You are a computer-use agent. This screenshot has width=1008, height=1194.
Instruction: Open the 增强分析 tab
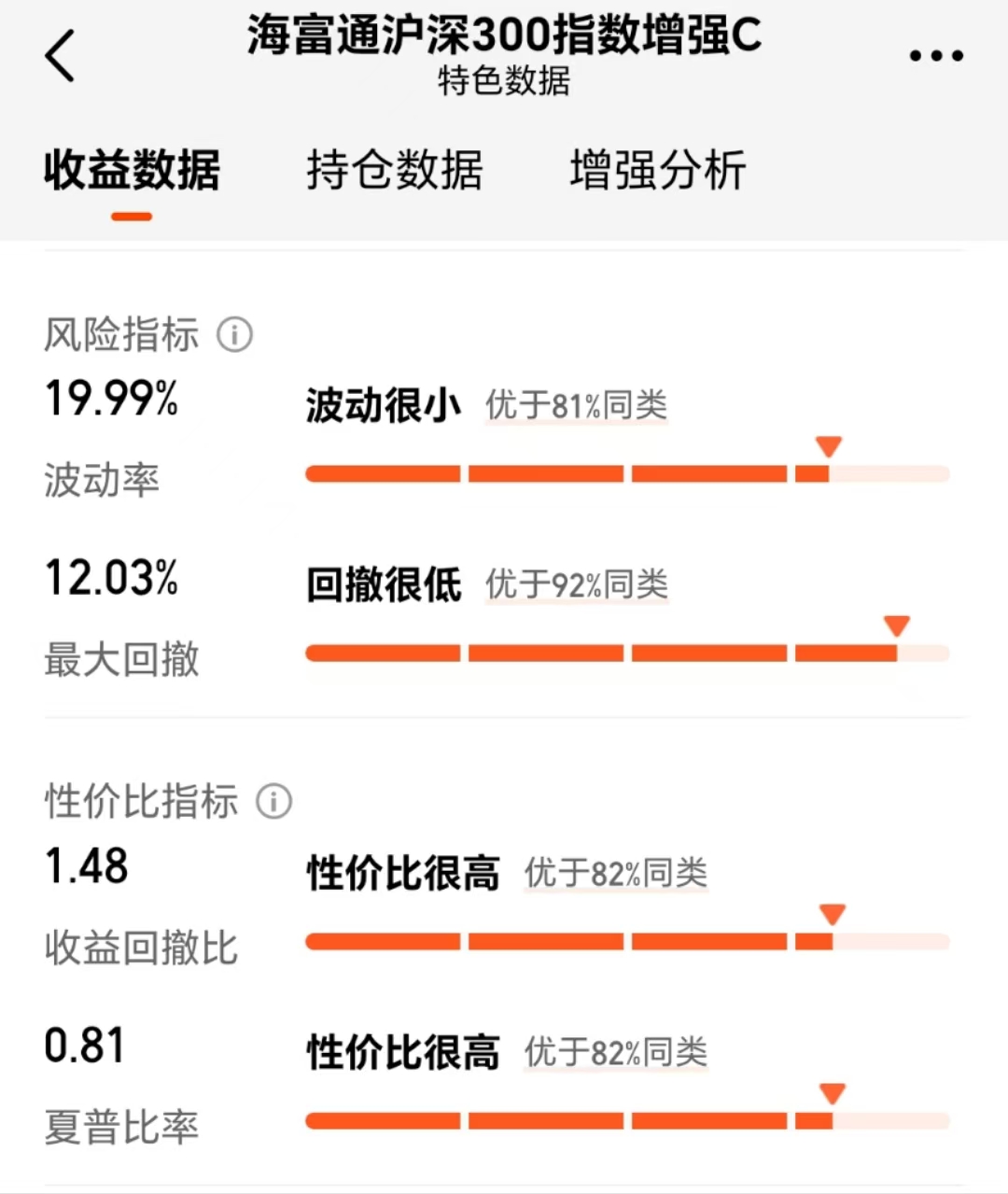coord(658,170)
